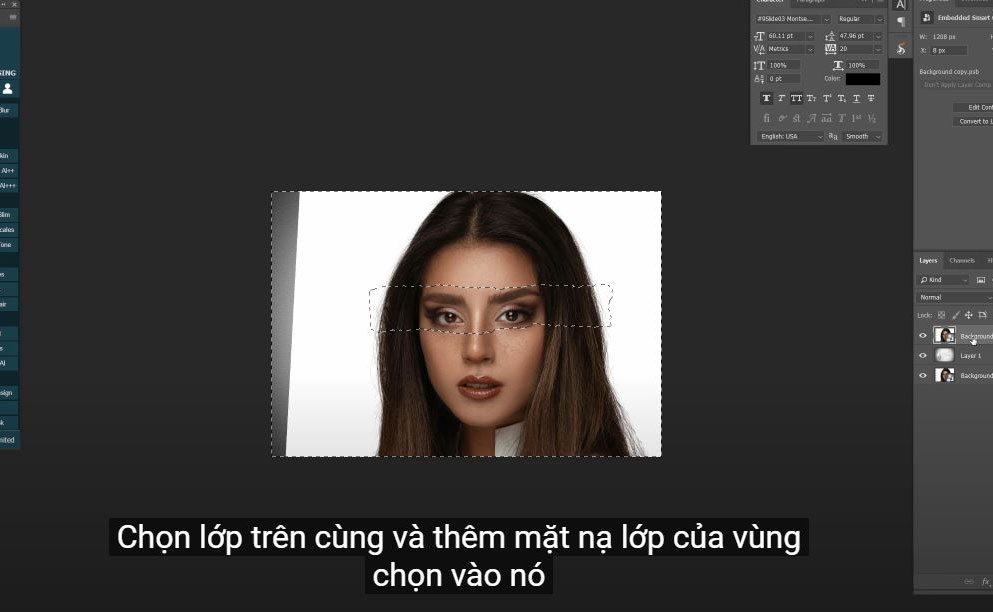Lock image pixels brush icon
The width and height of the screenshot is (993, 612).
click(956, 315)
